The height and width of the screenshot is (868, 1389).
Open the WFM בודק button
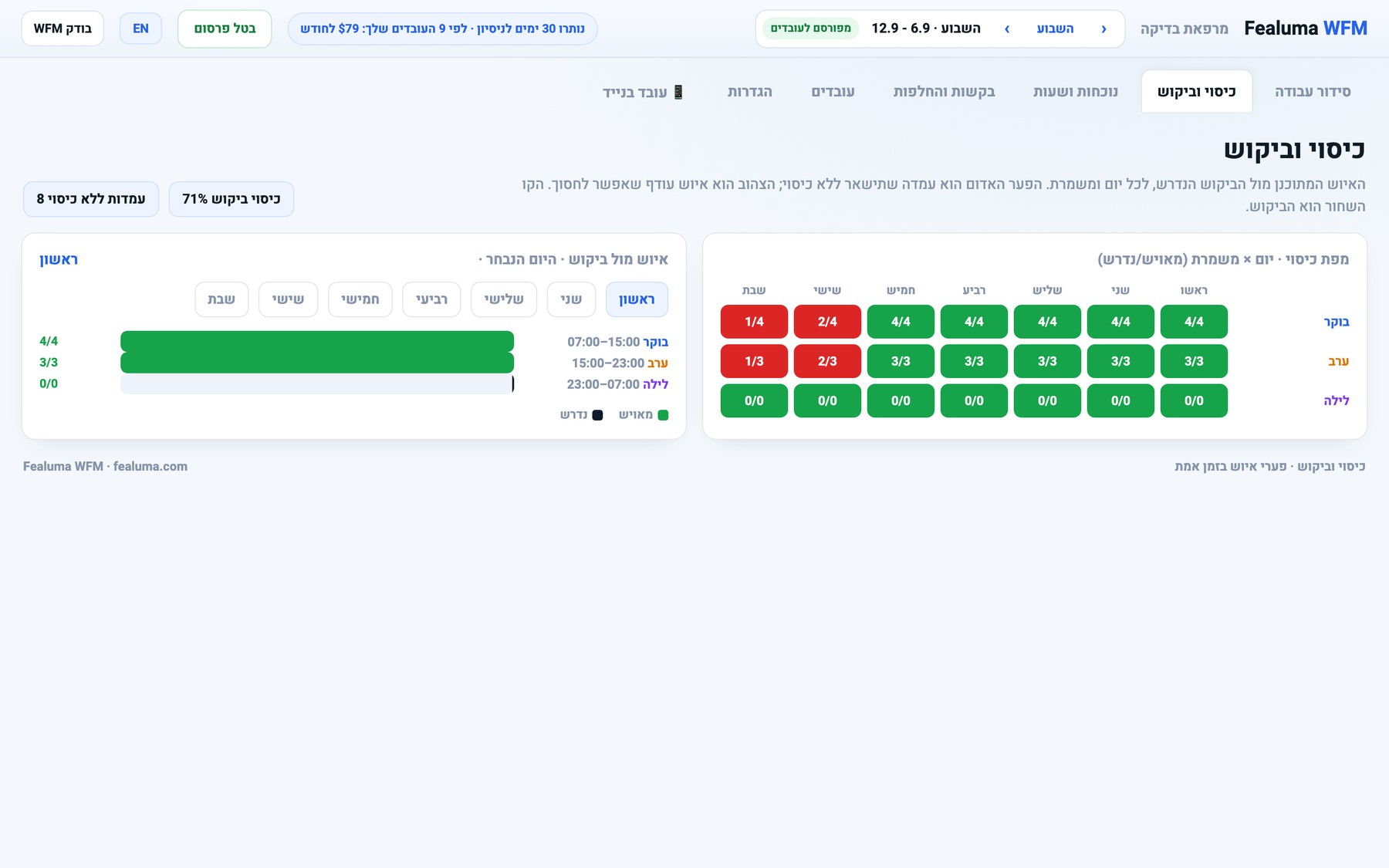pyautogui.click(x=63, y=29)
